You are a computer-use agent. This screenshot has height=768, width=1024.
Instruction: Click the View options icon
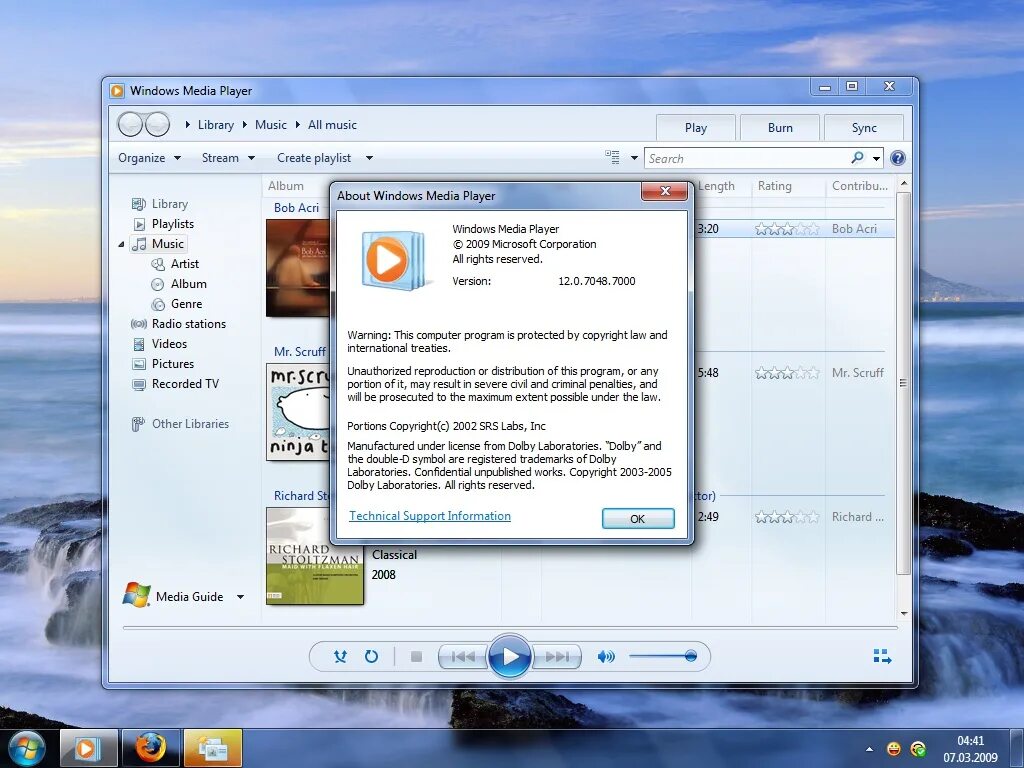[613, 157]
